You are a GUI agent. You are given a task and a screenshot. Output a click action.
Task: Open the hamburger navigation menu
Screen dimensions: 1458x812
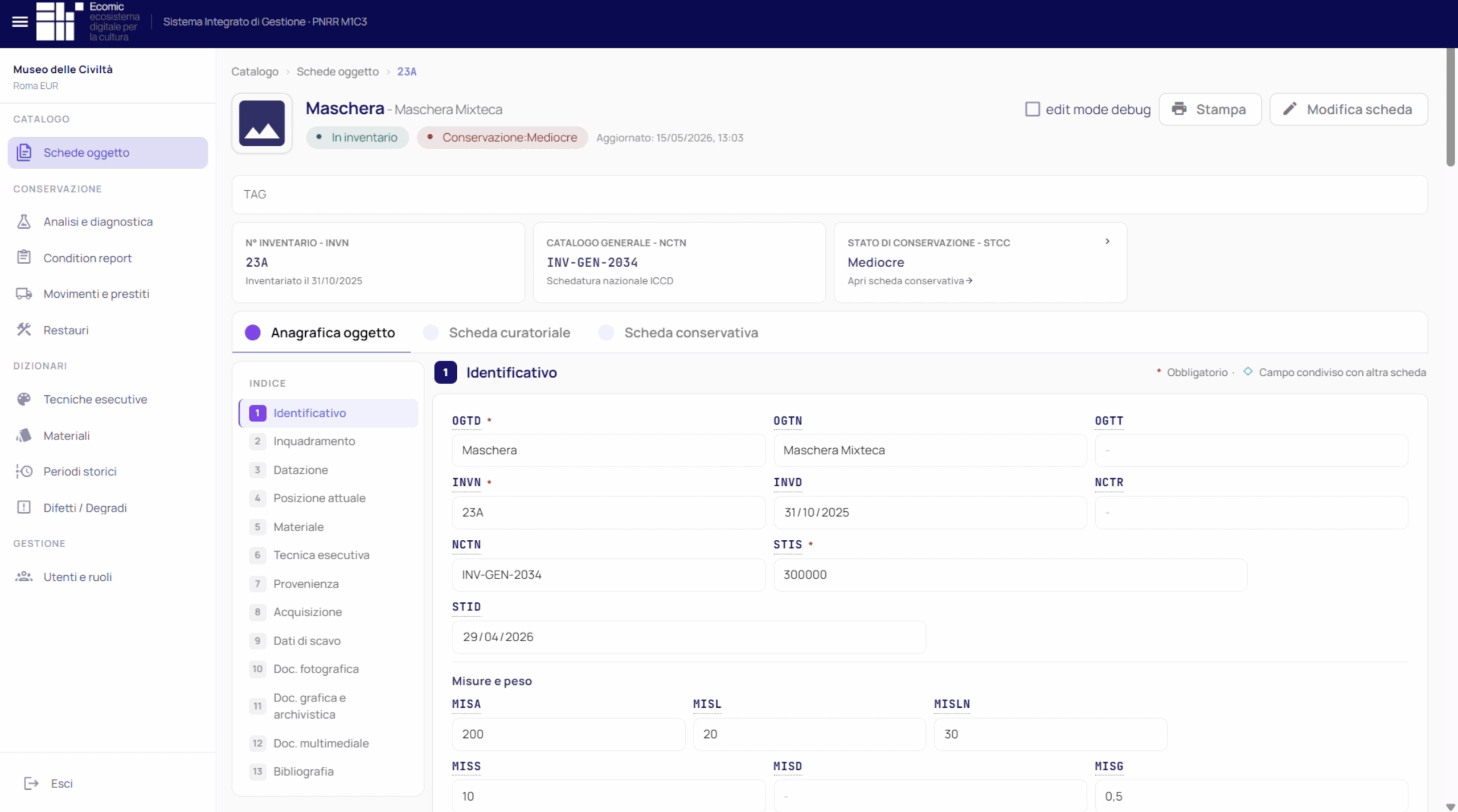(x=20, y=22)
